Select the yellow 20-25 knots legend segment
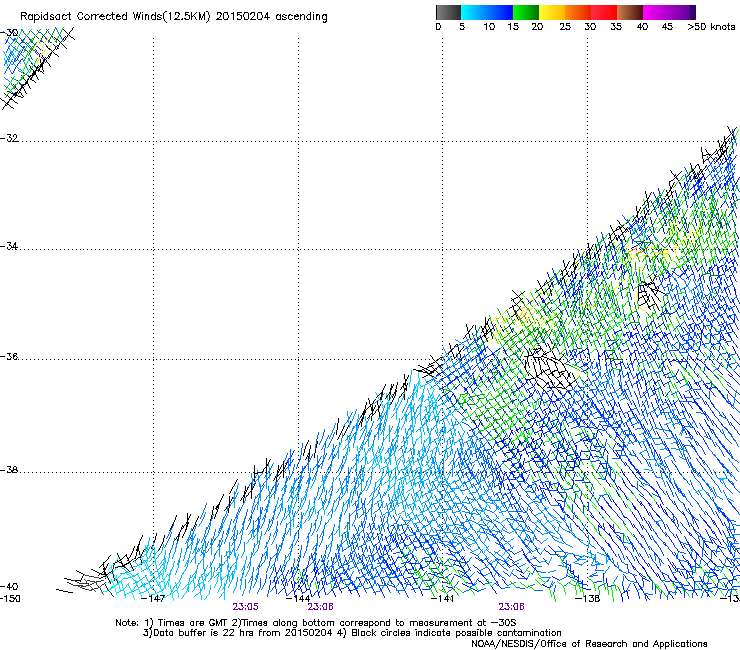 click(552, 12)
